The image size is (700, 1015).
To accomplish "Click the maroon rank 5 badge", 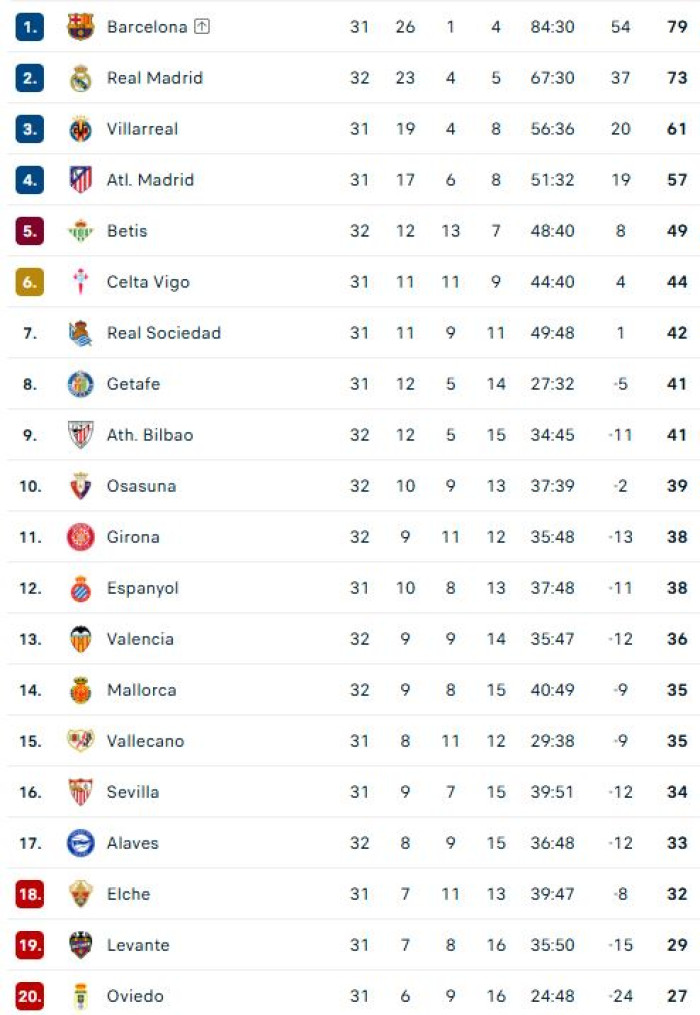I will coord(30,231).
